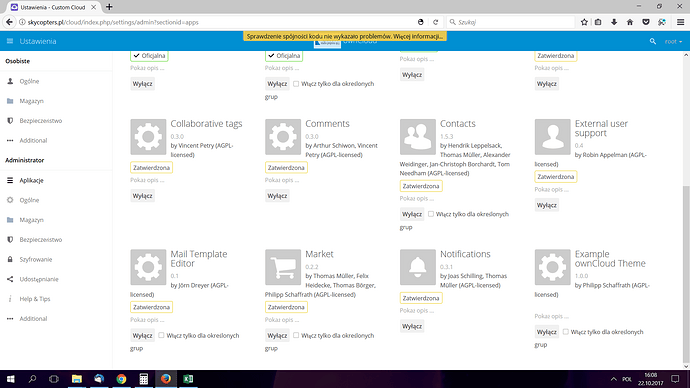Show hidden system tray icons chevron
The width and height of the screenshot is (690, 388).
pos(613,379)
